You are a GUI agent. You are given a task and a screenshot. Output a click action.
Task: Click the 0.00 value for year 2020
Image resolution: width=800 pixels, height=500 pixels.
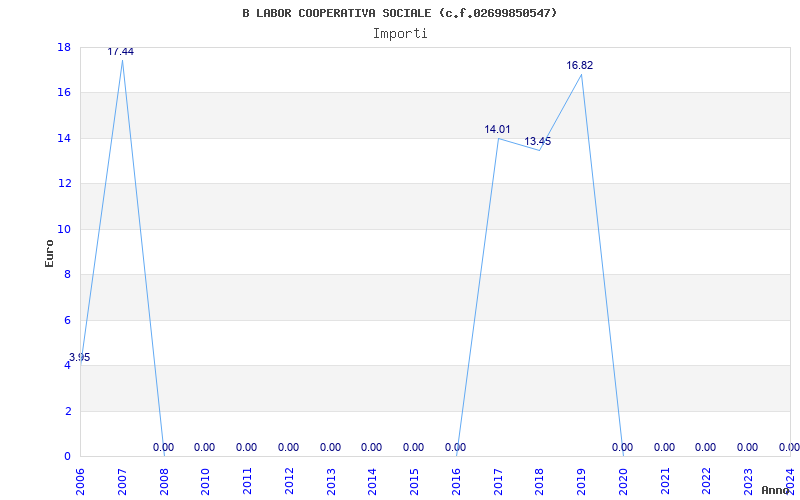click(622, 447)
